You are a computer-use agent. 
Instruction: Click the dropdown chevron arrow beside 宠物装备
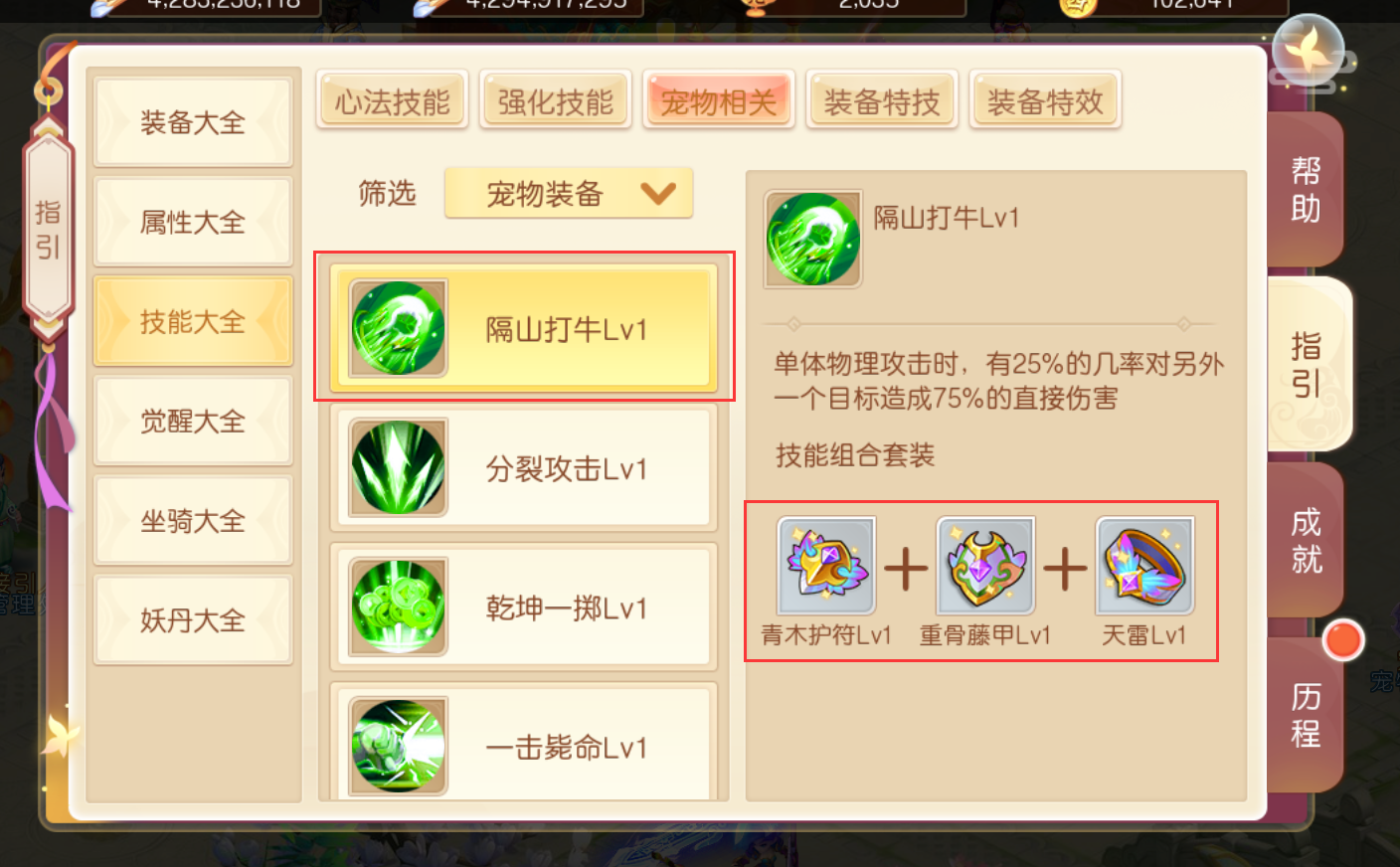click(658, 193)
